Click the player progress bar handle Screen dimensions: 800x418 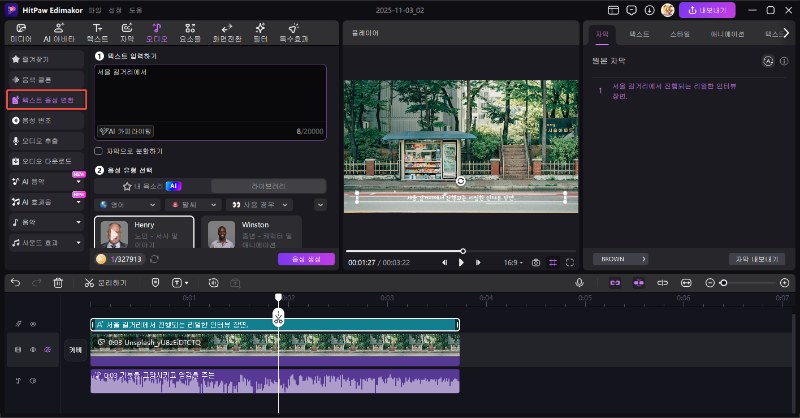point(463,251)
